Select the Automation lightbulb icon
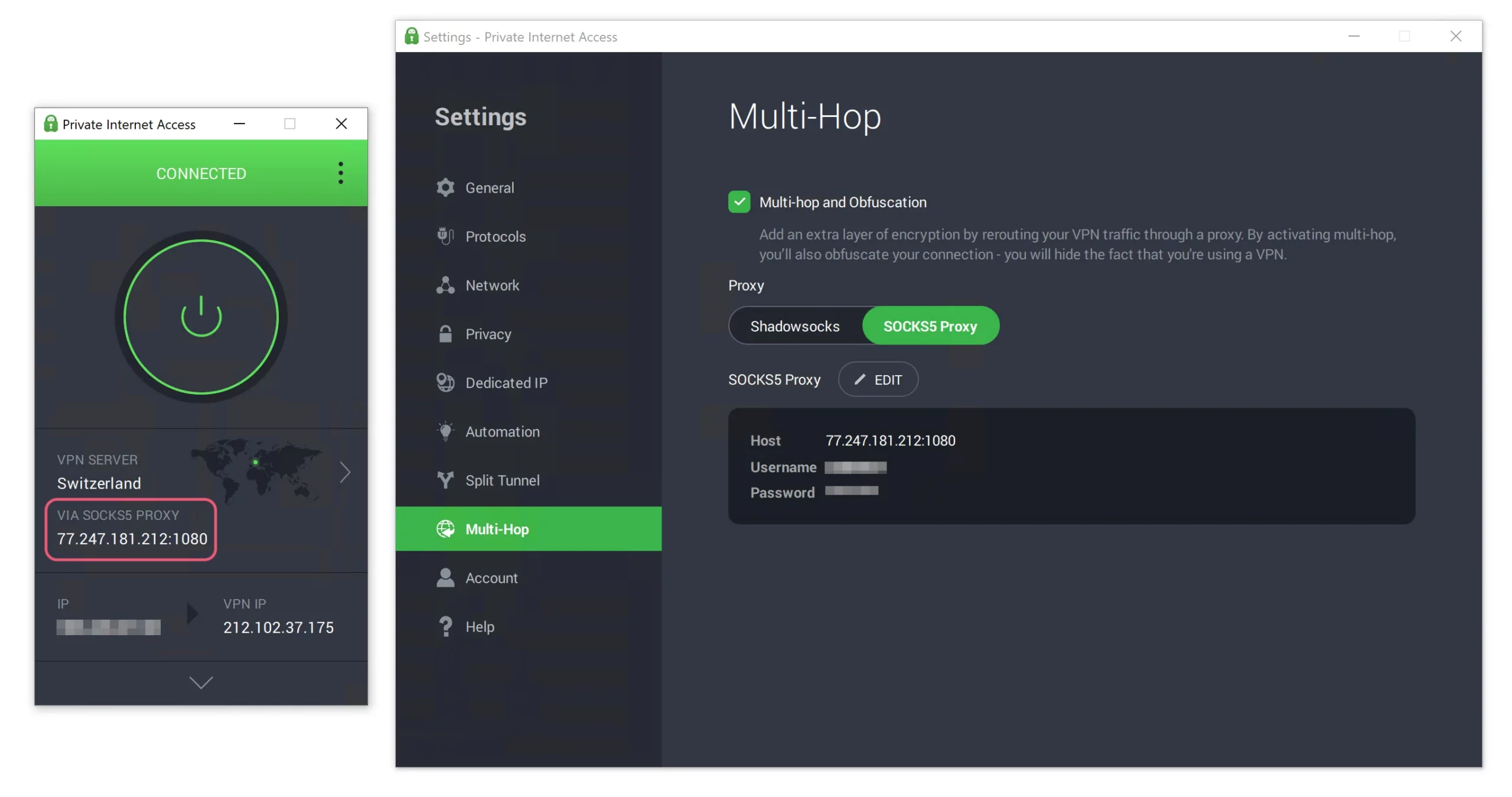The image size is (1512, 797). click(x=446, y=431)
